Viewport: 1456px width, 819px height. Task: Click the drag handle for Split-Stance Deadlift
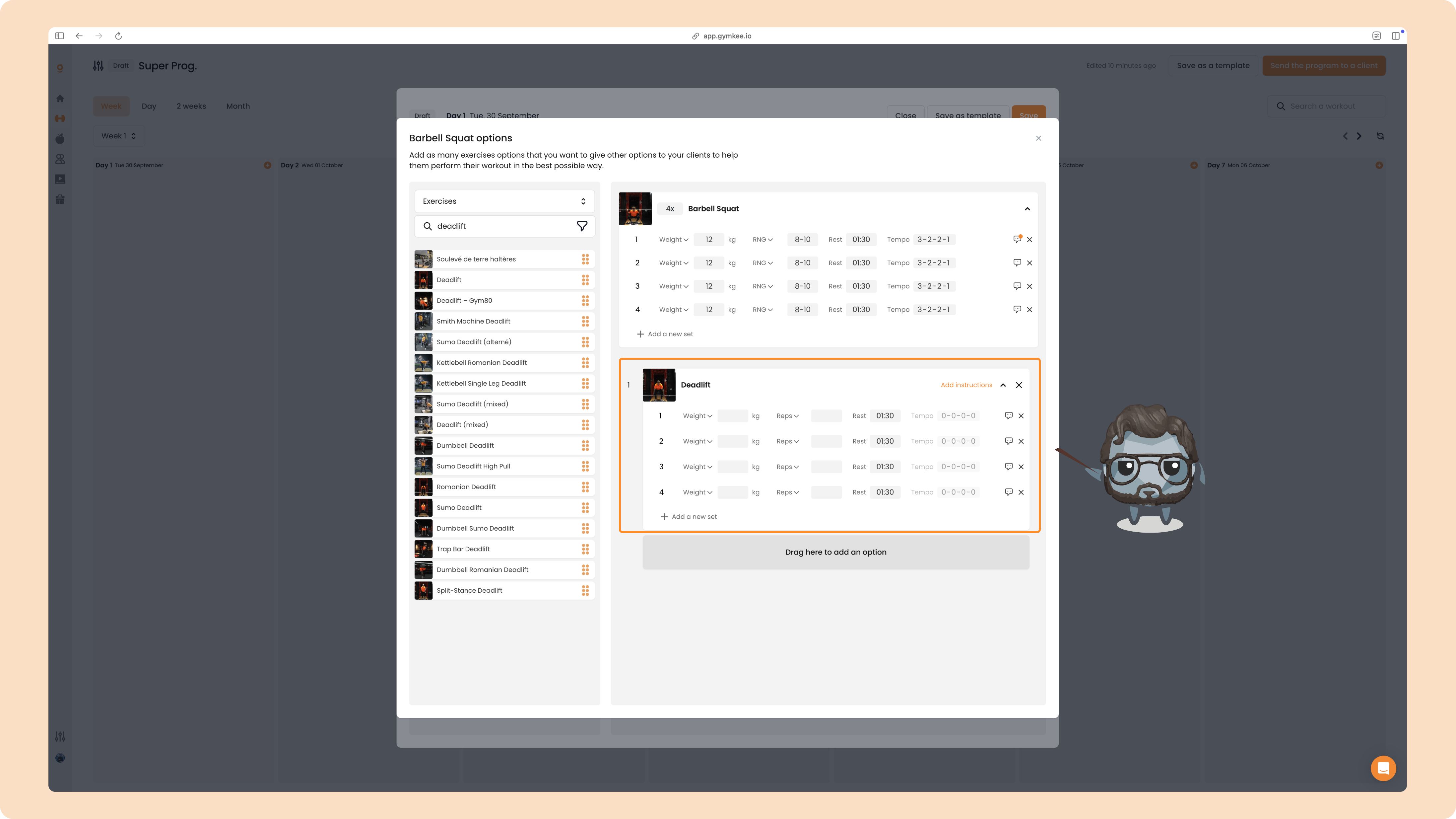point(585,590)
